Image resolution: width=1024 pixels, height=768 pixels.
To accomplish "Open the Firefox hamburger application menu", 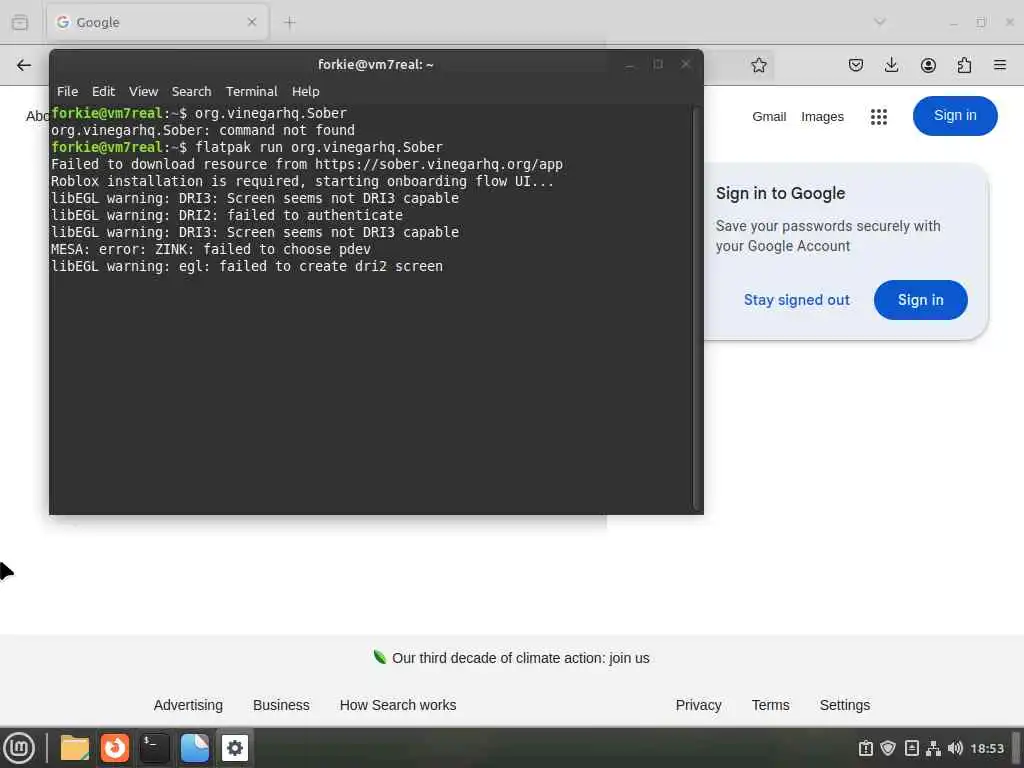I will [1000, 65].
